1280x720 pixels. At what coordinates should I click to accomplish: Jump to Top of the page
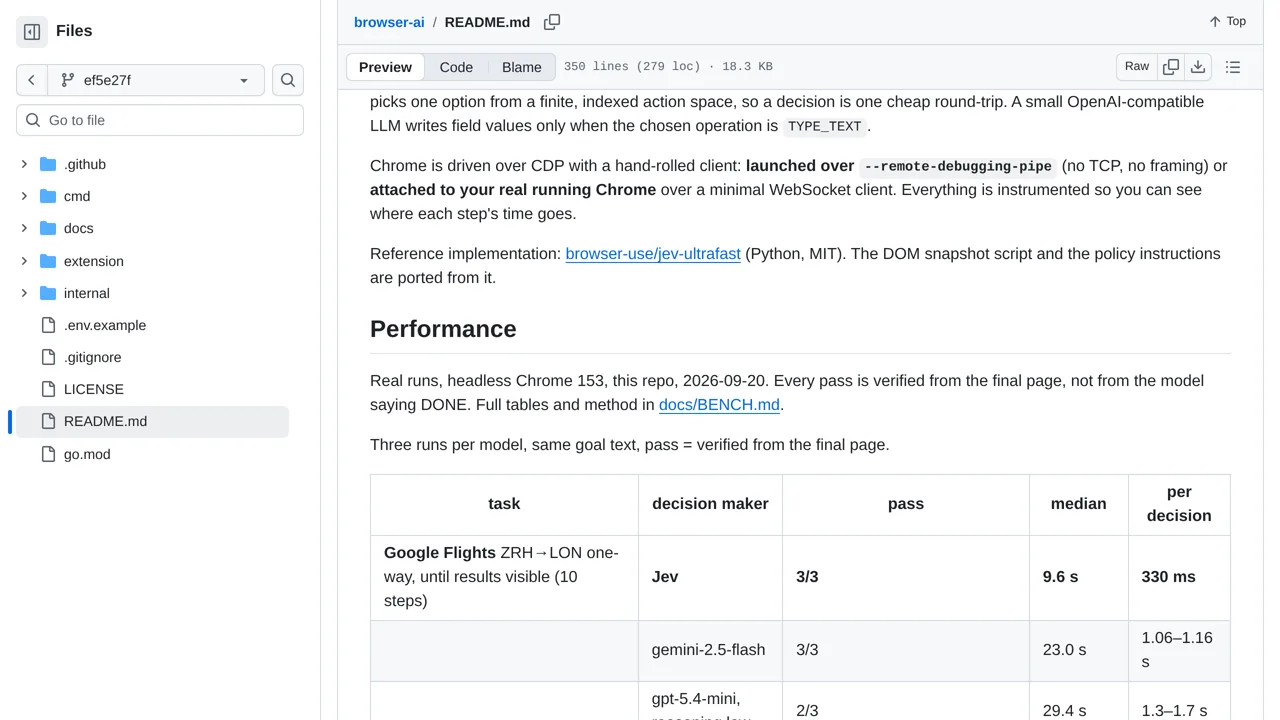click(1227, 21)
